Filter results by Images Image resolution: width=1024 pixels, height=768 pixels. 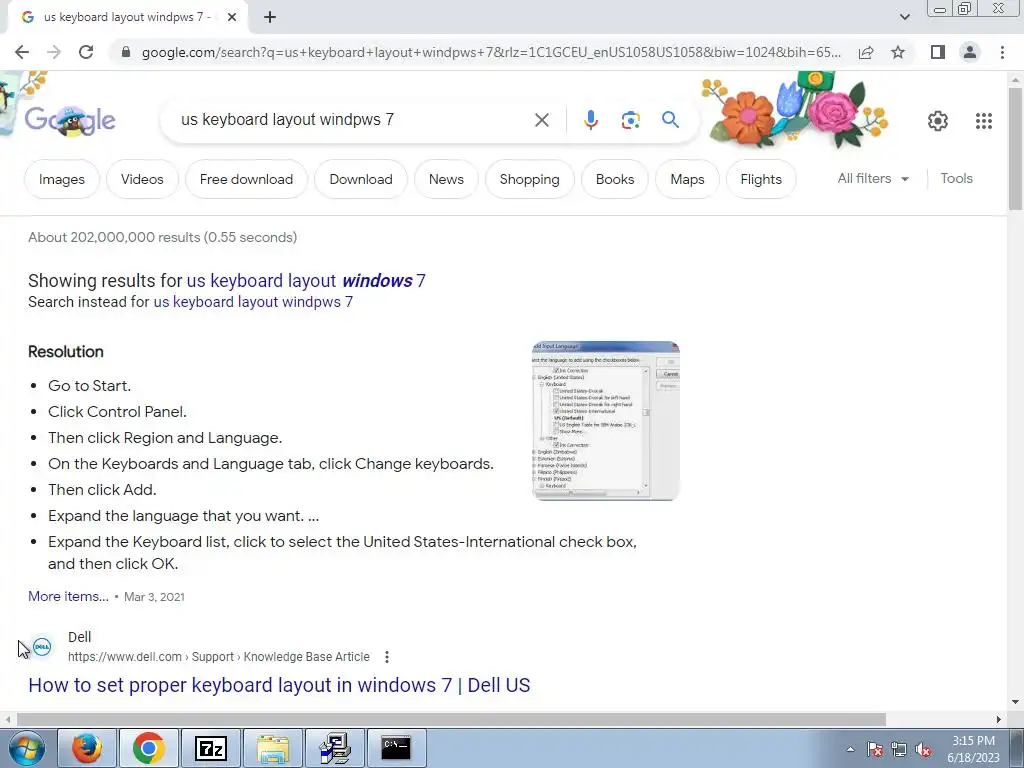click(x=61, y=179)
